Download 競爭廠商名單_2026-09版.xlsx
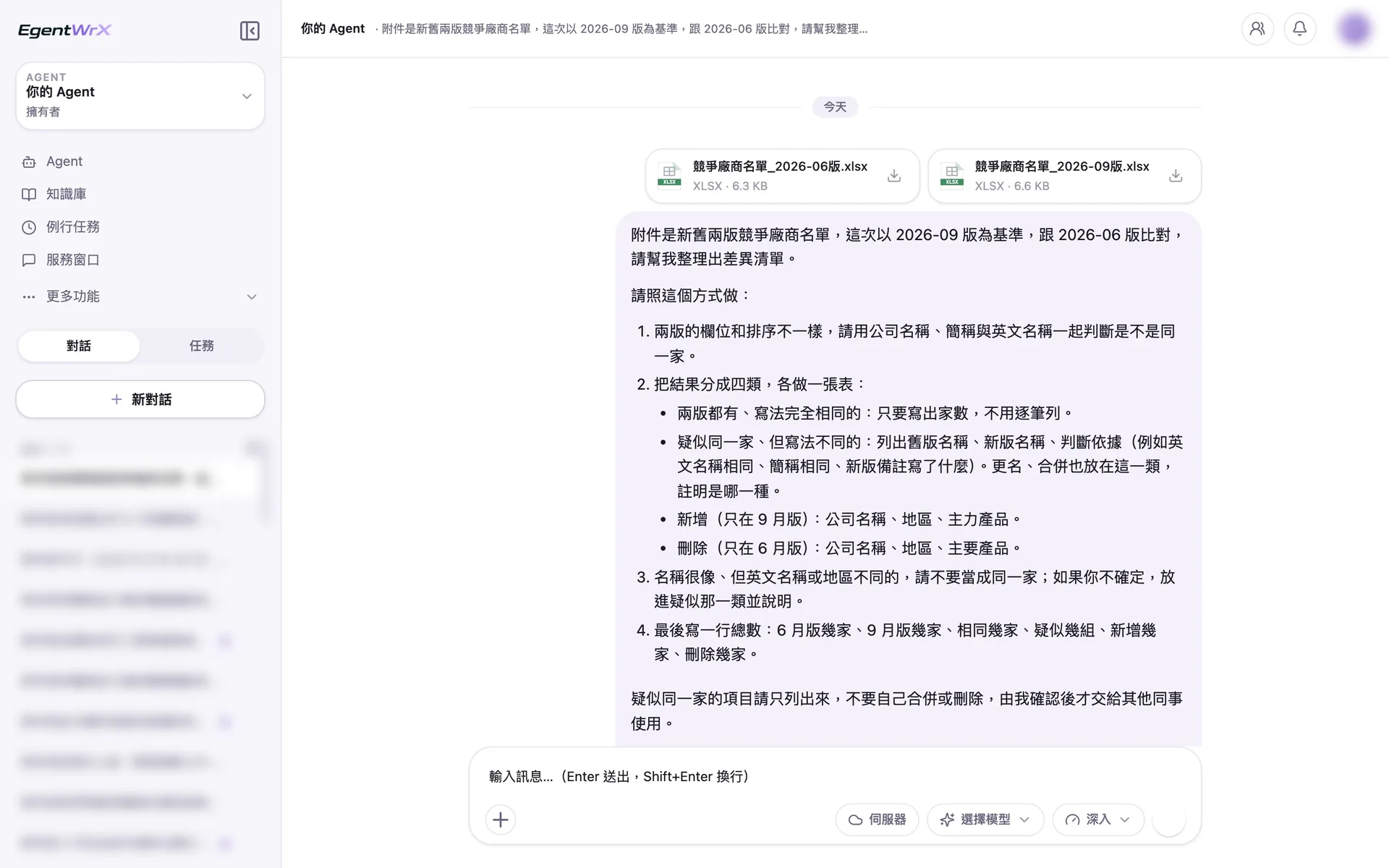Image resolution: width=1389 pixels, height=868 pixels. [x=1176, y=176]
